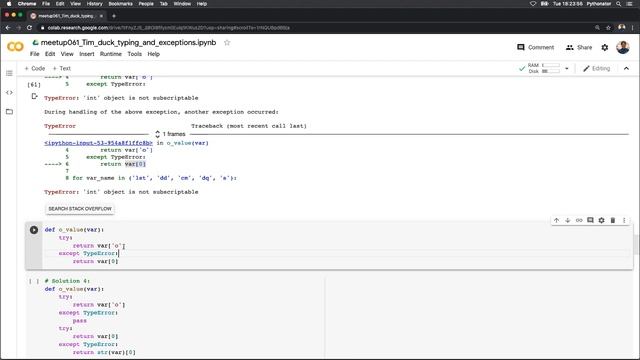This screenshot has width=640, height=360.
Task: Open the Edit menu in Colab
Action: coord(50,54)
